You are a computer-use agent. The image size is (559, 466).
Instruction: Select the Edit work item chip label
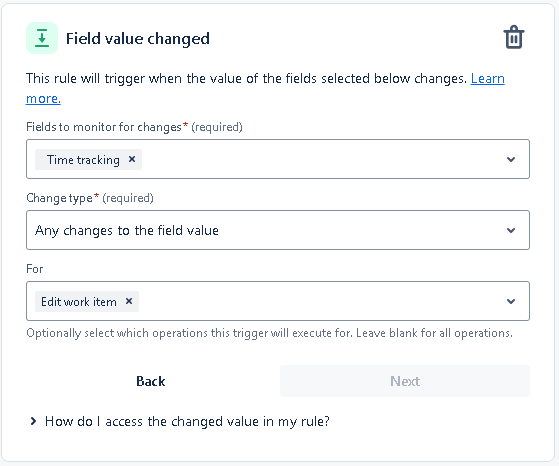pyautogui.click(x=79, y=302)
